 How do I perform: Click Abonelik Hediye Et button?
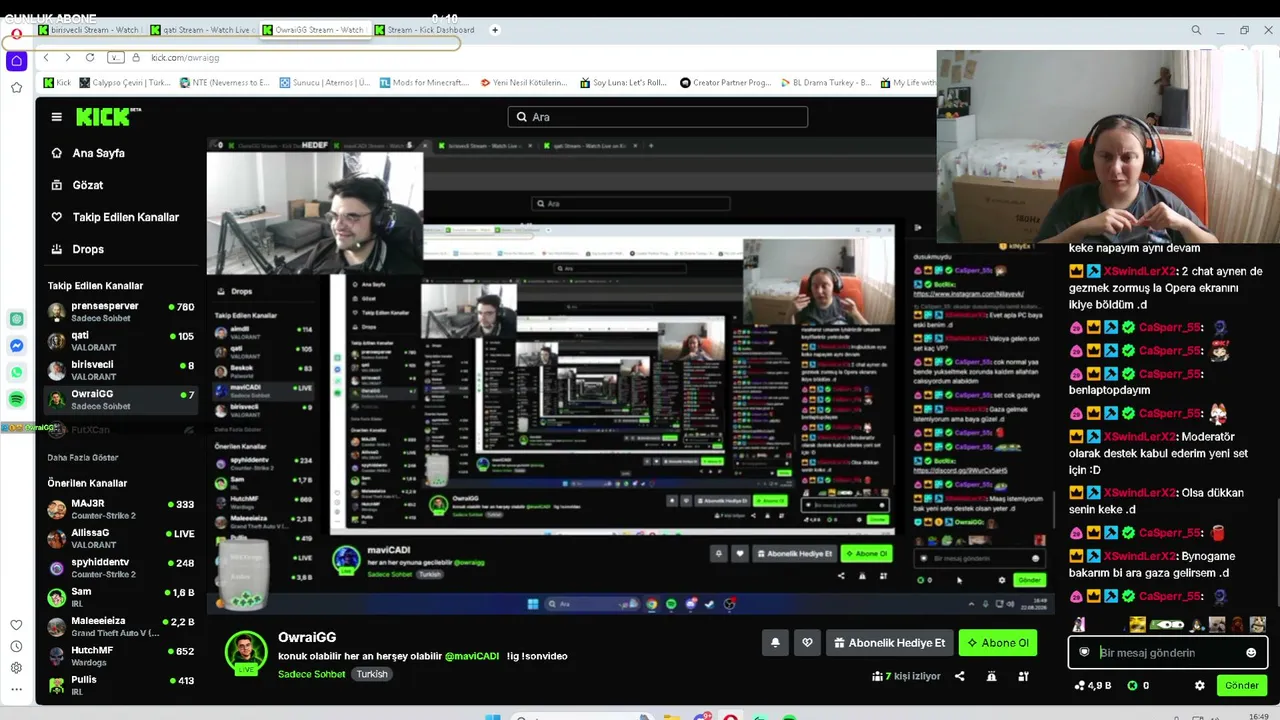pos(889,643)
